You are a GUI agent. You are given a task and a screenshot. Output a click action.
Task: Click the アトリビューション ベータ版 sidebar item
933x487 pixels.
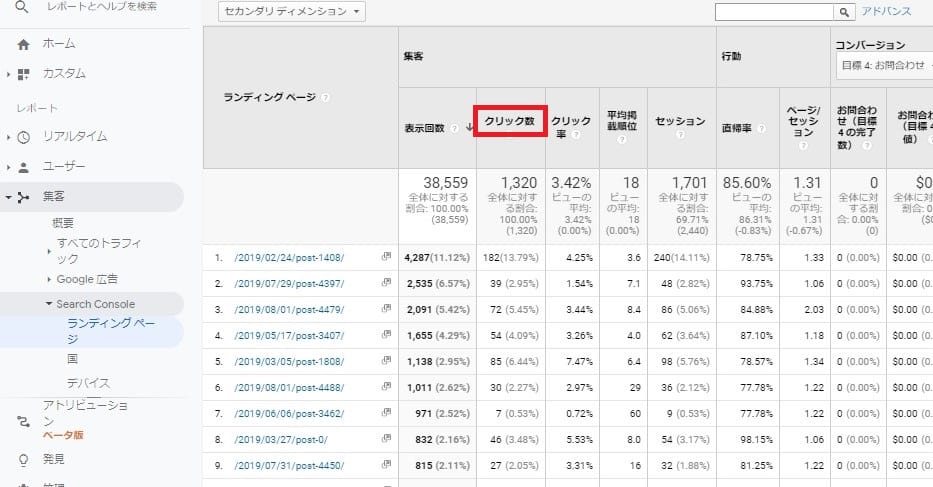click(x=85, y=420)
